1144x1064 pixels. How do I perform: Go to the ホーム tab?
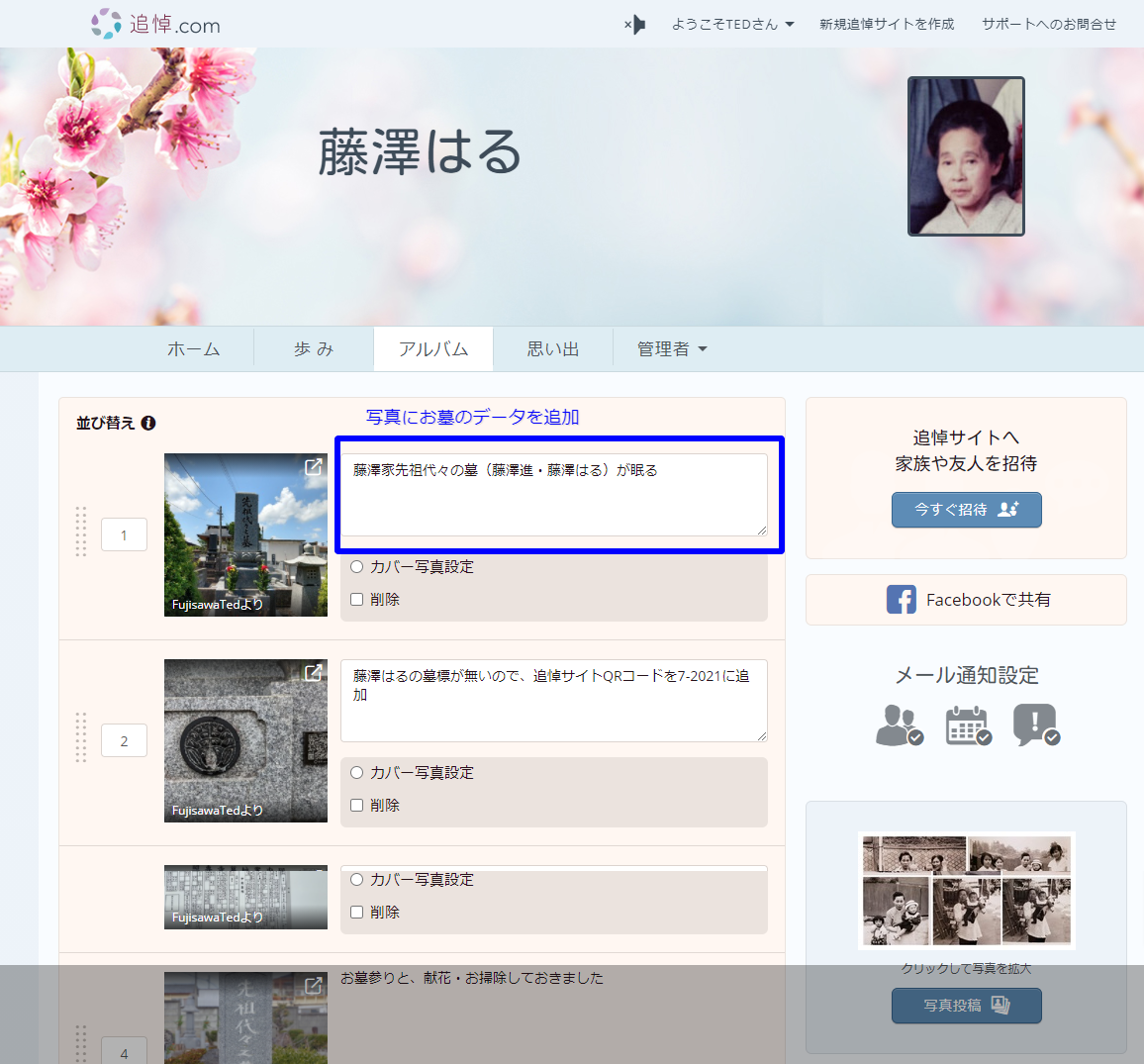click(x=193, y=348)
